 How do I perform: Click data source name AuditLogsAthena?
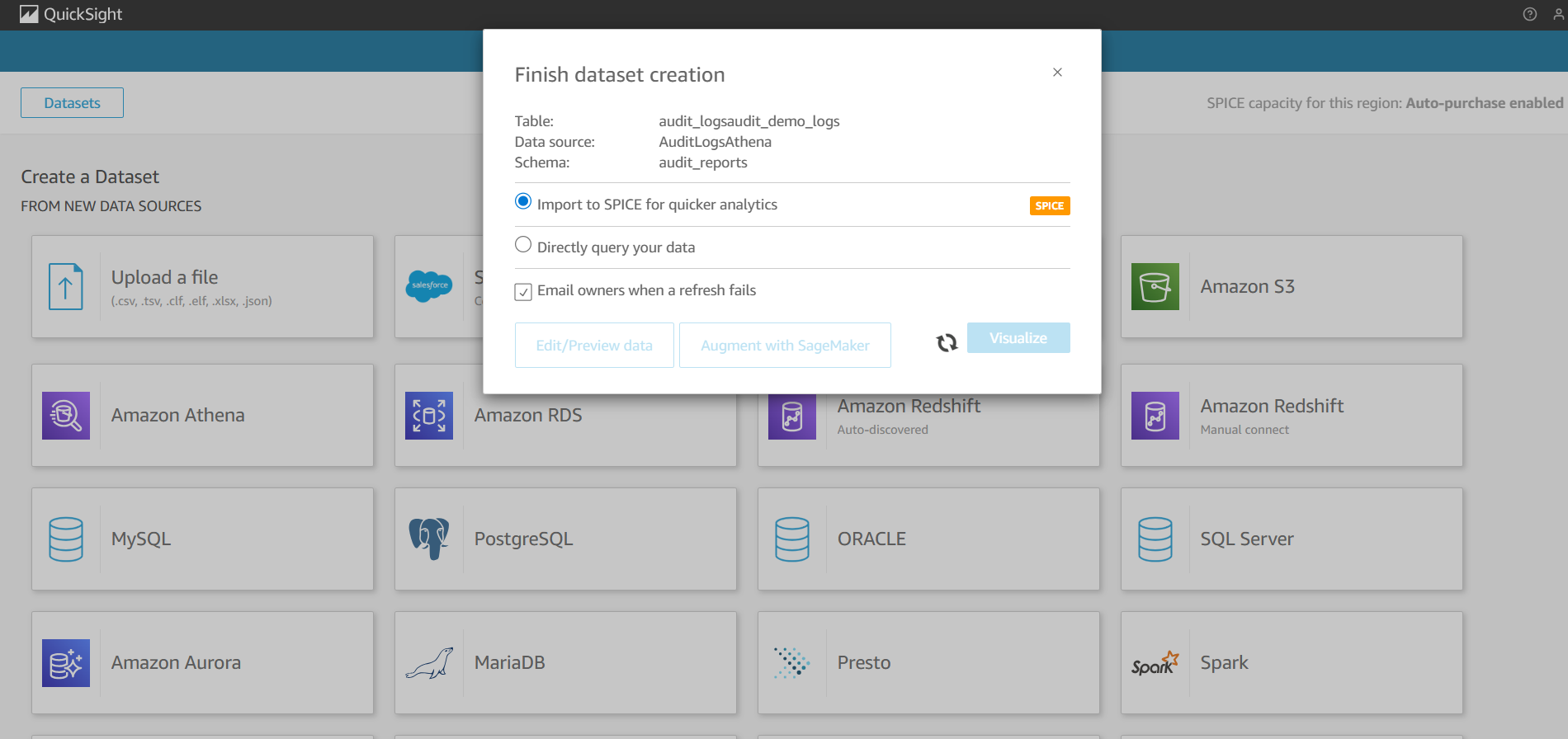point(715,142)
